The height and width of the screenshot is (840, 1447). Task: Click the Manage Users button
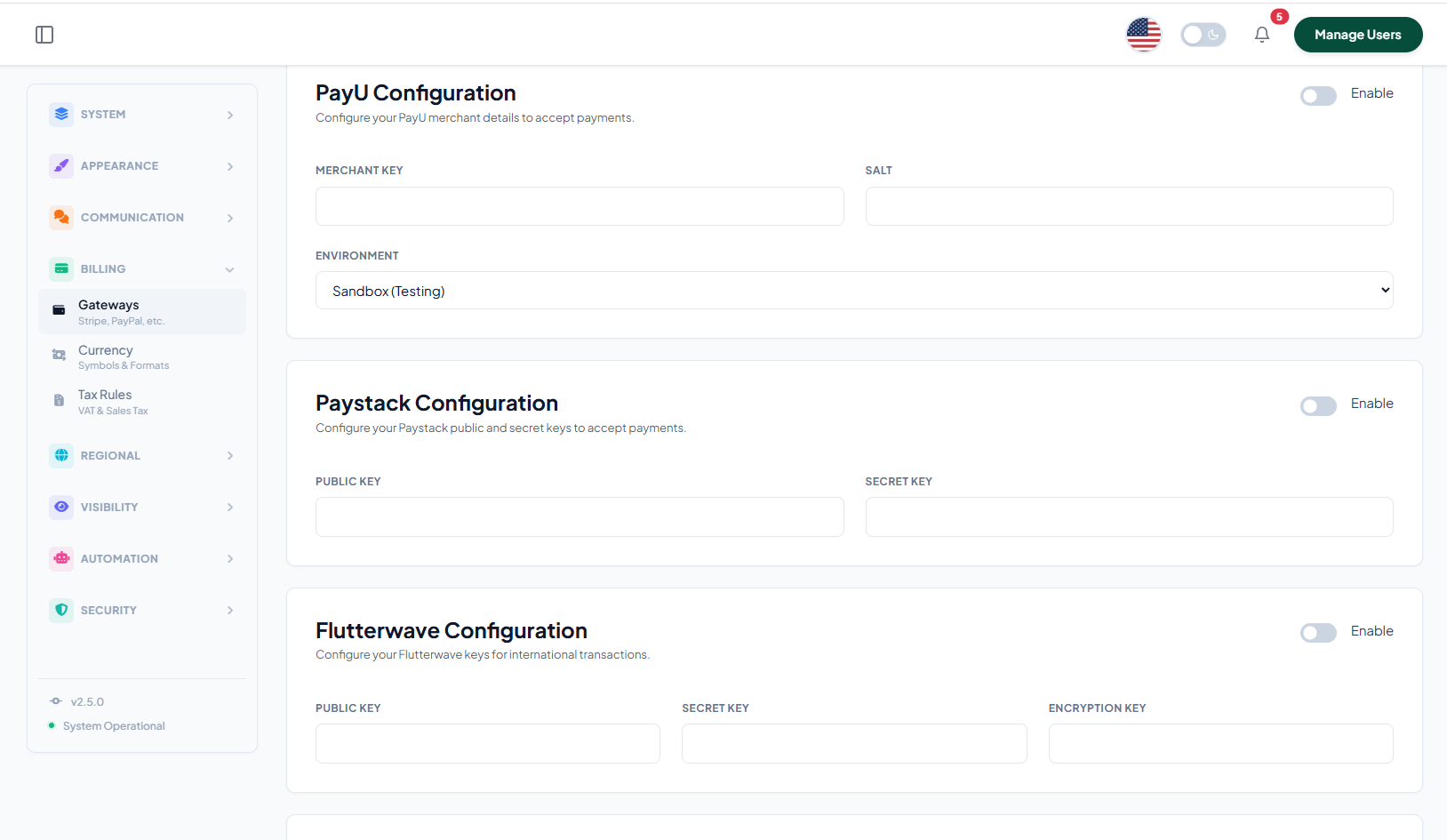1357,35
